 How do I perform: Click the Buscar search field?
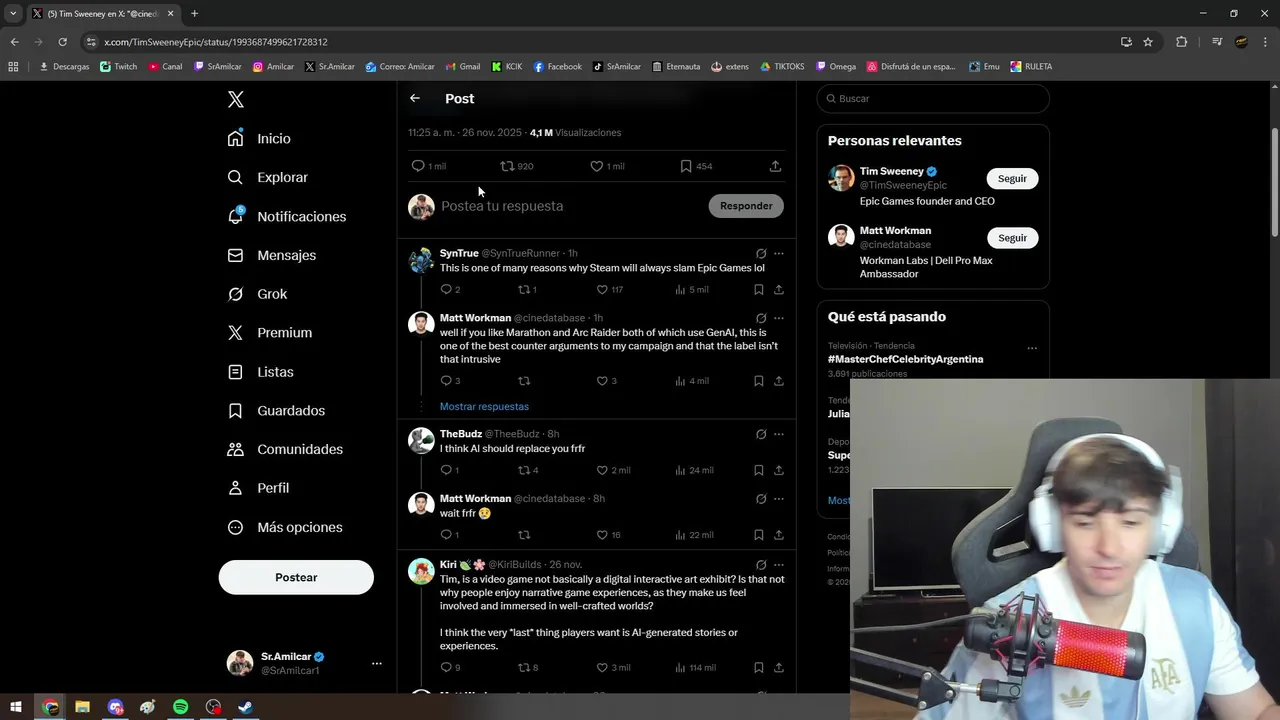pos(933,98)
